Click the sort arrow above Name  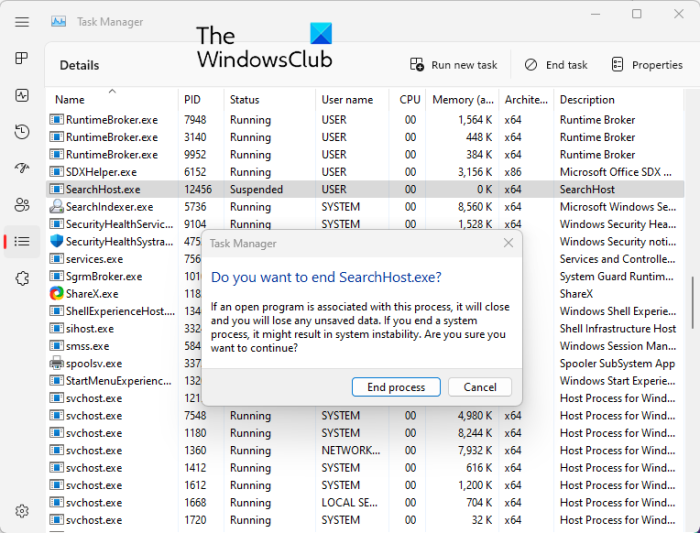[112, 91]
